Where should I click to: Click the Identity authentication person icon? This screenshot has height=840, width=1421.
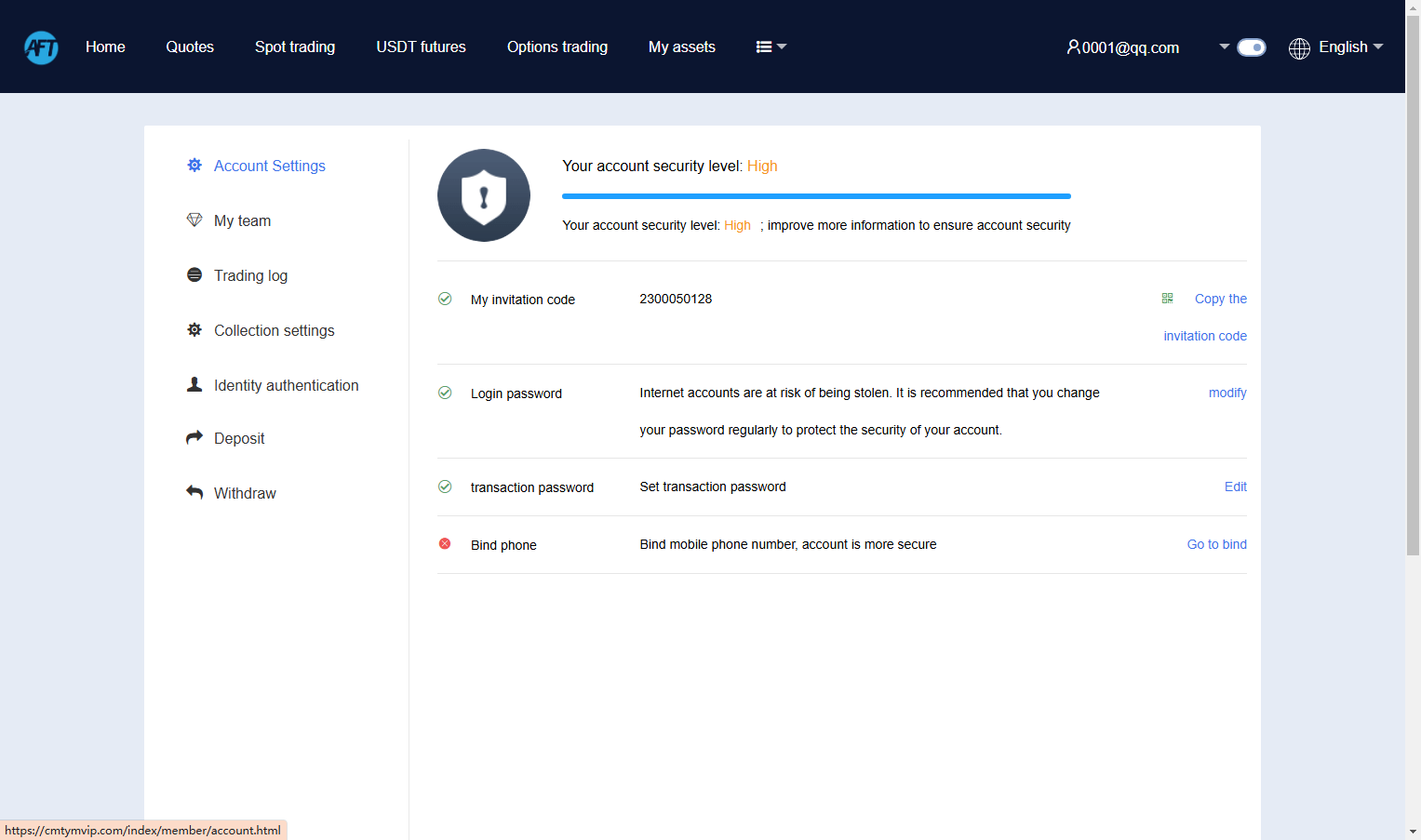pos(194,384)
